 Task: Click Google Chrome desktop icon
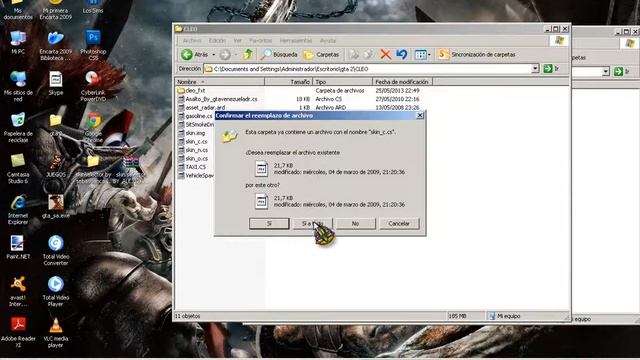(x=93, y=127)
